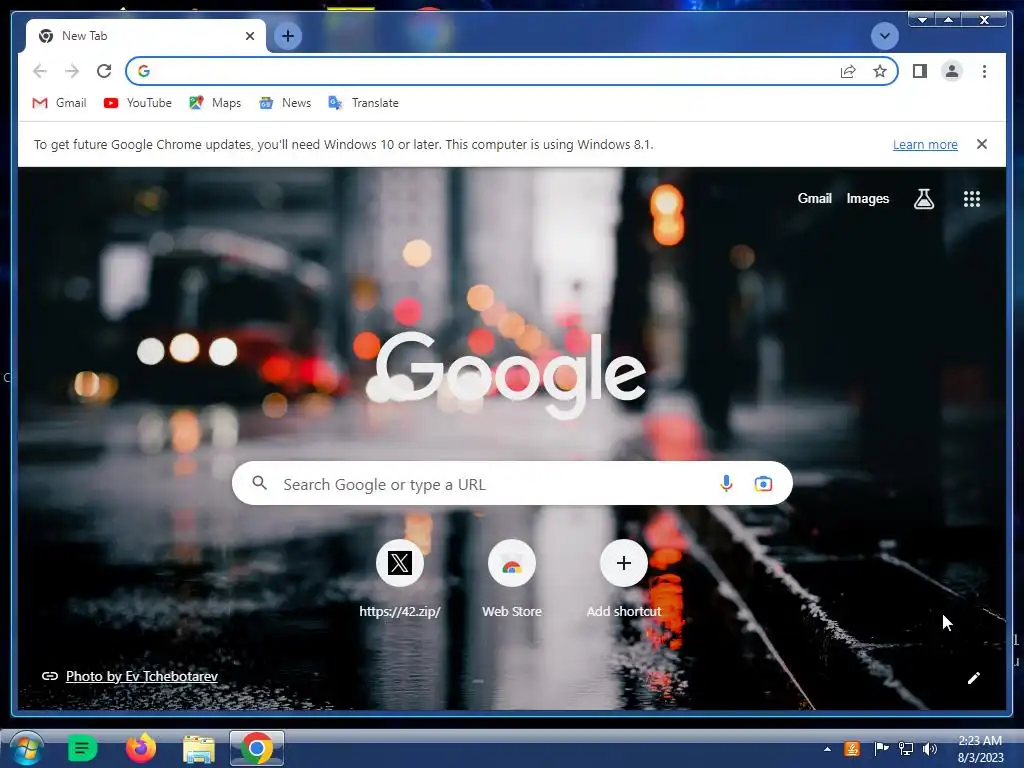This screenshot has height=768, width=1024.
Task: Click the Google search box
Action: [x=512, y=483]
